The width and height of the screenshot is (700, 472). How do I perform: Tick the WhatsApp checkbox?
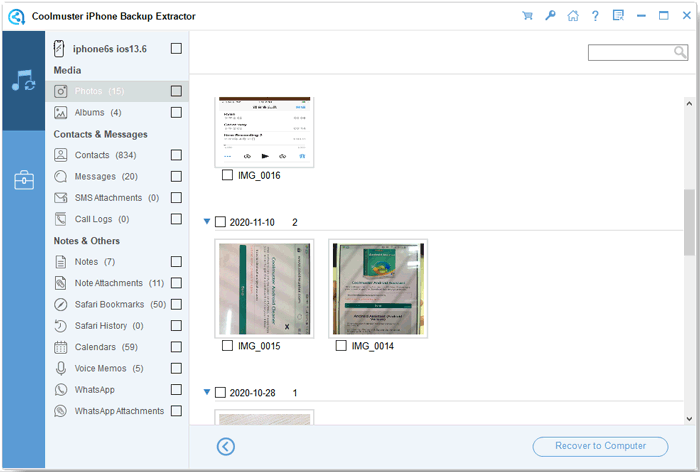click(176, 389)
